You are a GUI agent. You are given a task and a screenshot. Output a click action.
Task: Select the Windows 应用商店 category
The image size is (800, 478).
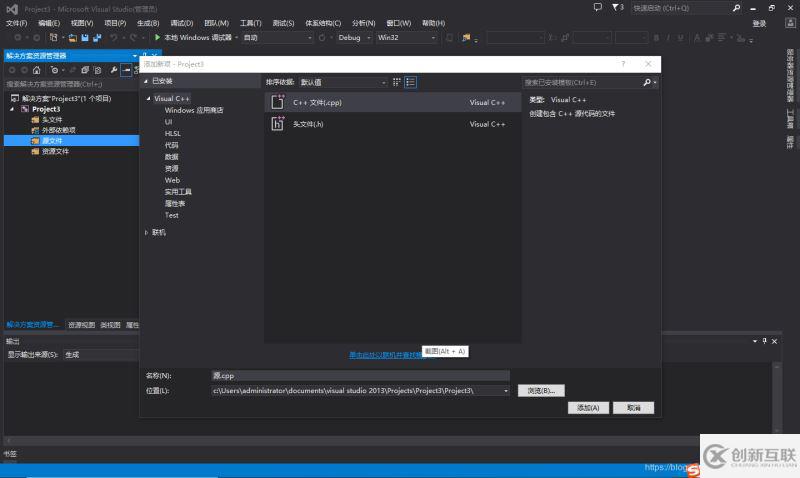tap(194, 110)
